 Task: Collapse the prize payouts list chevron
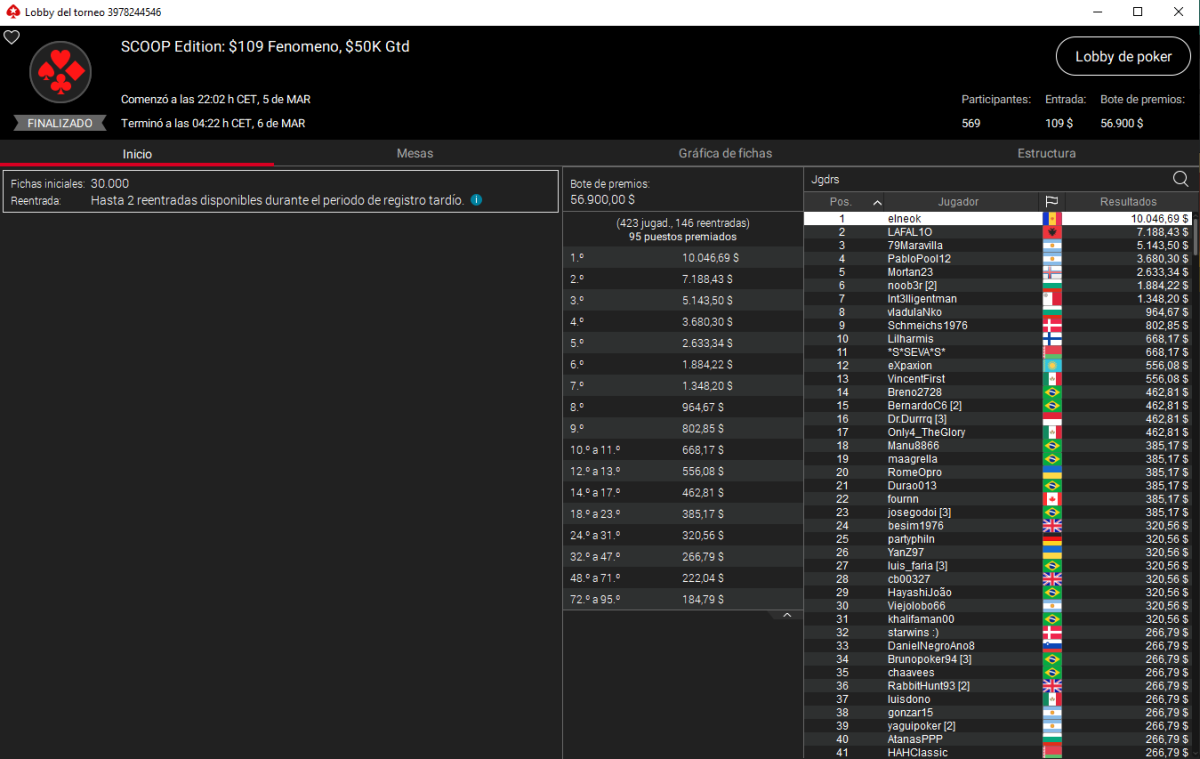point(786,616)
